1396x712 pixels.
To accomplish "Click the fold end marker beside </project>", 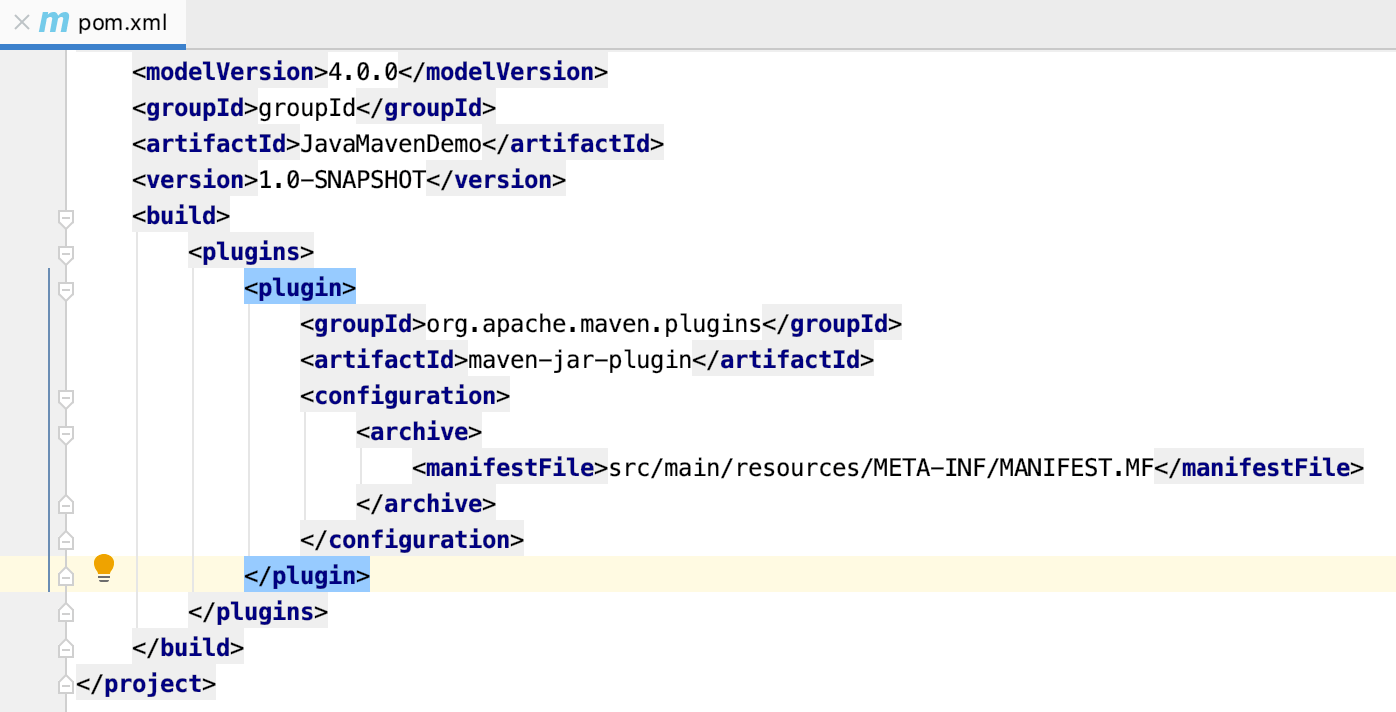I will click(66, 684).
